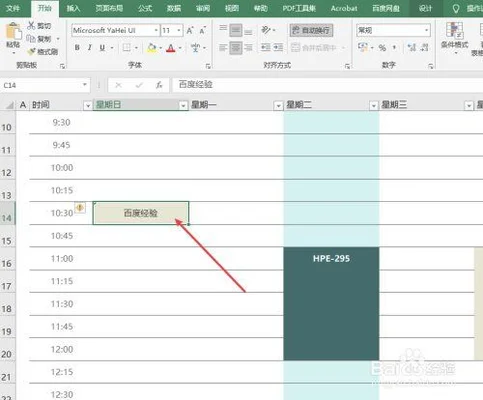Click the Copy (复制) icon

pos(31,39)
